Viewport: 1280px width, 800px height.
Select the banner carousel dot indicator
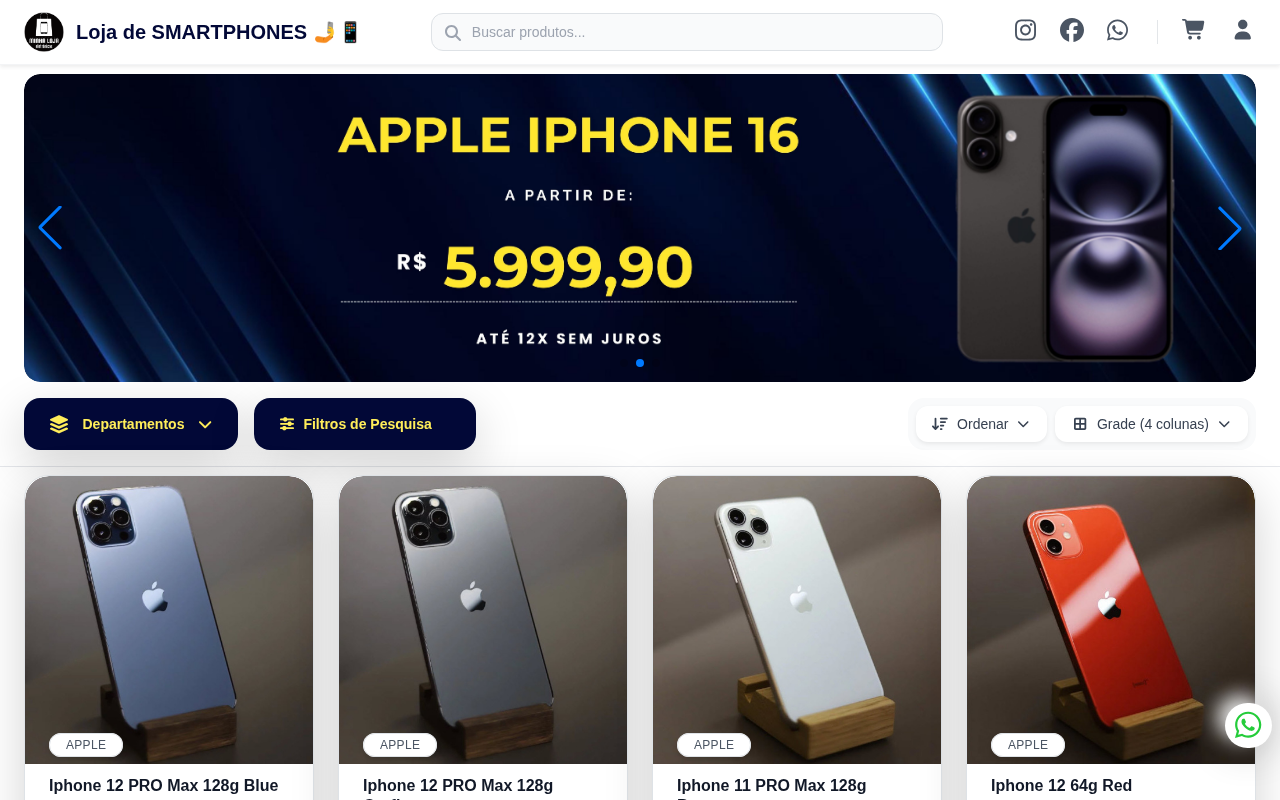[x=640, y=363]
